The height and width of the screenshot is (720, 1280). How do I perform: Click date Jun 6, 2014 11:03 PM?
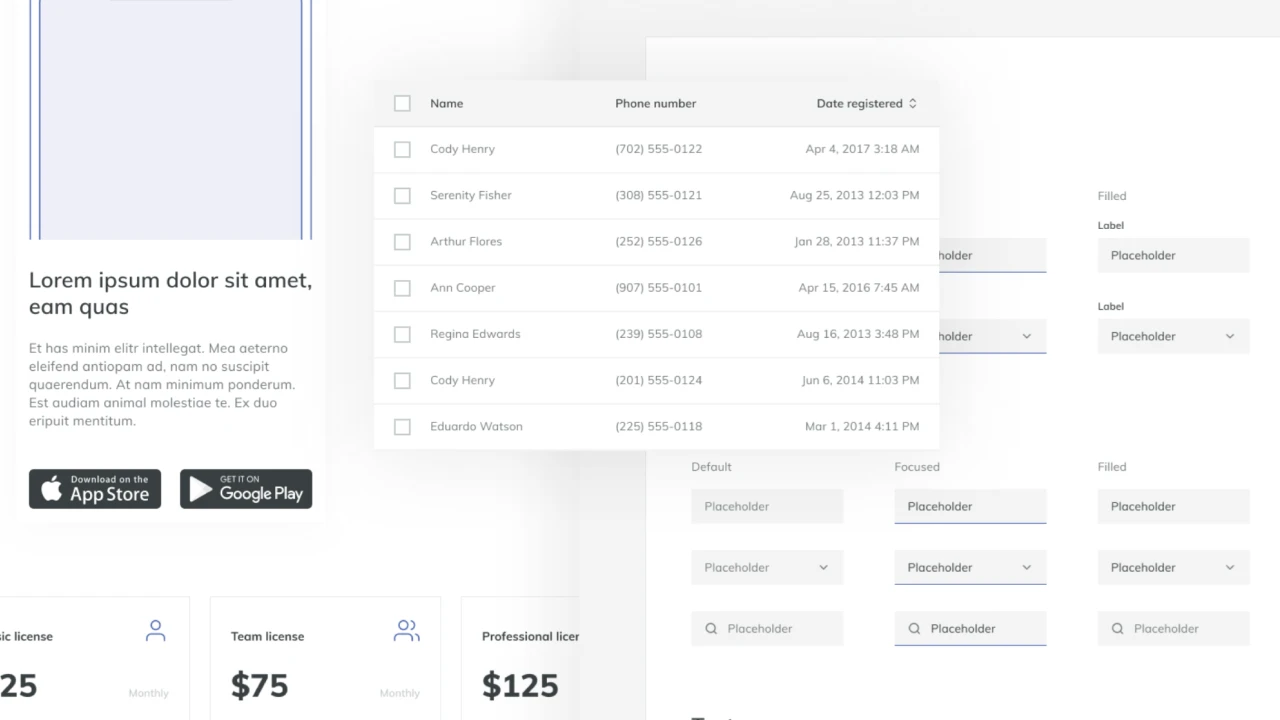[x=860, y=380]
